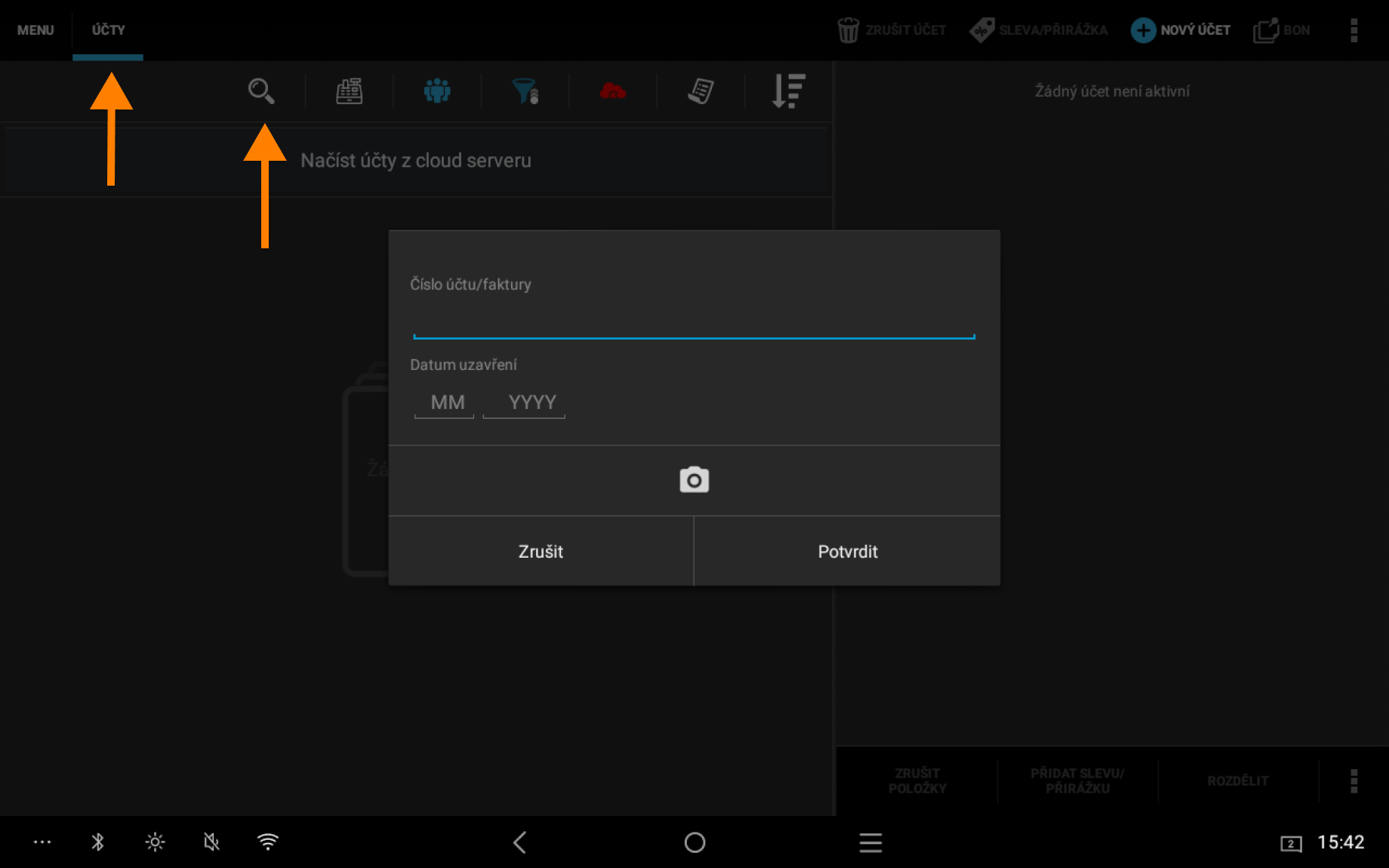The image size is (1389, 868).
Task: Confirm the dialog with Potvrdit
Action: 847,552
